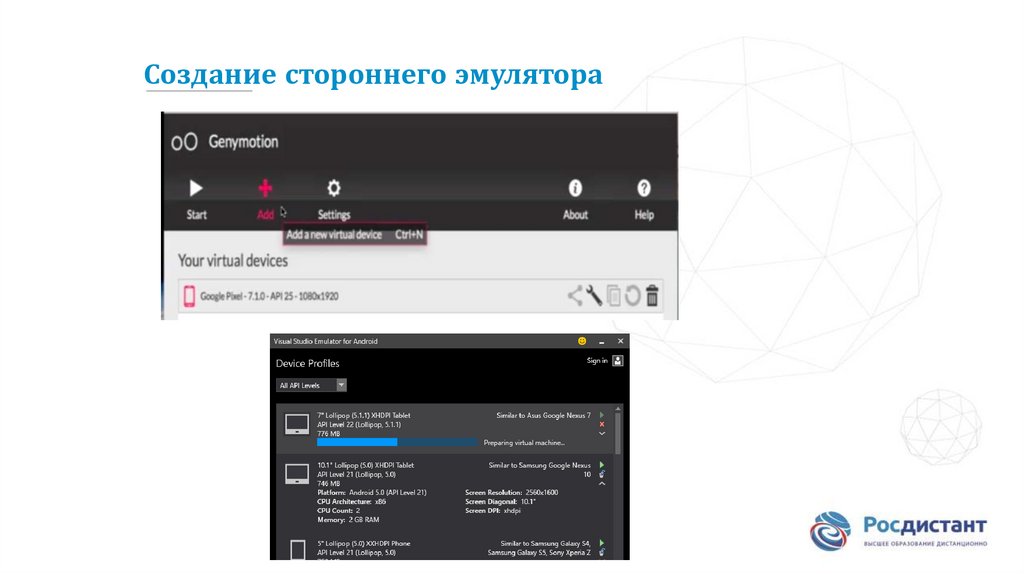The image size is (1024, 574).
Task: Click Sign in link in Visual Studio Emulator
Action: point(597,360)
